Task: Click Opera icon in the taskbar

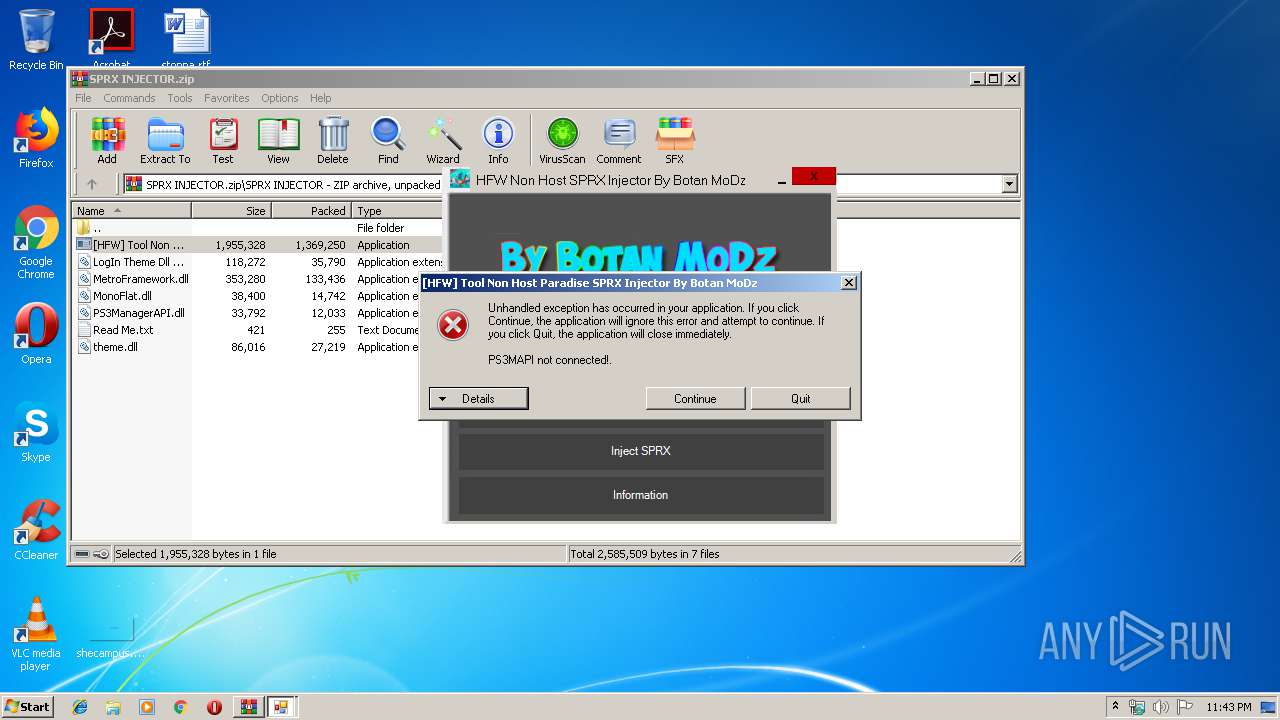Action: [214, 707]
